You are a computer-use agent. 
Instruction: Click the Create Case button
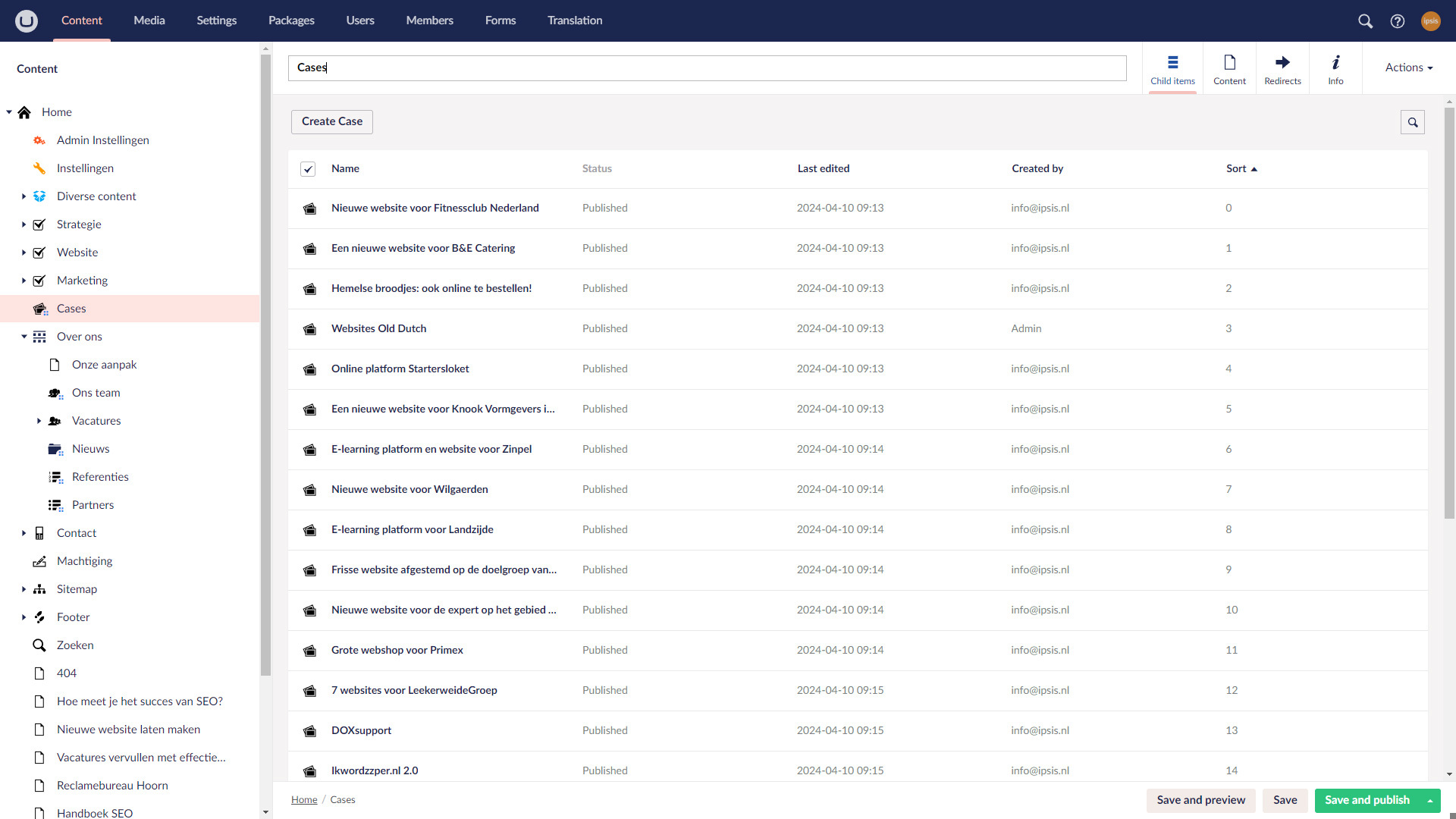click(x=331, y=121)
